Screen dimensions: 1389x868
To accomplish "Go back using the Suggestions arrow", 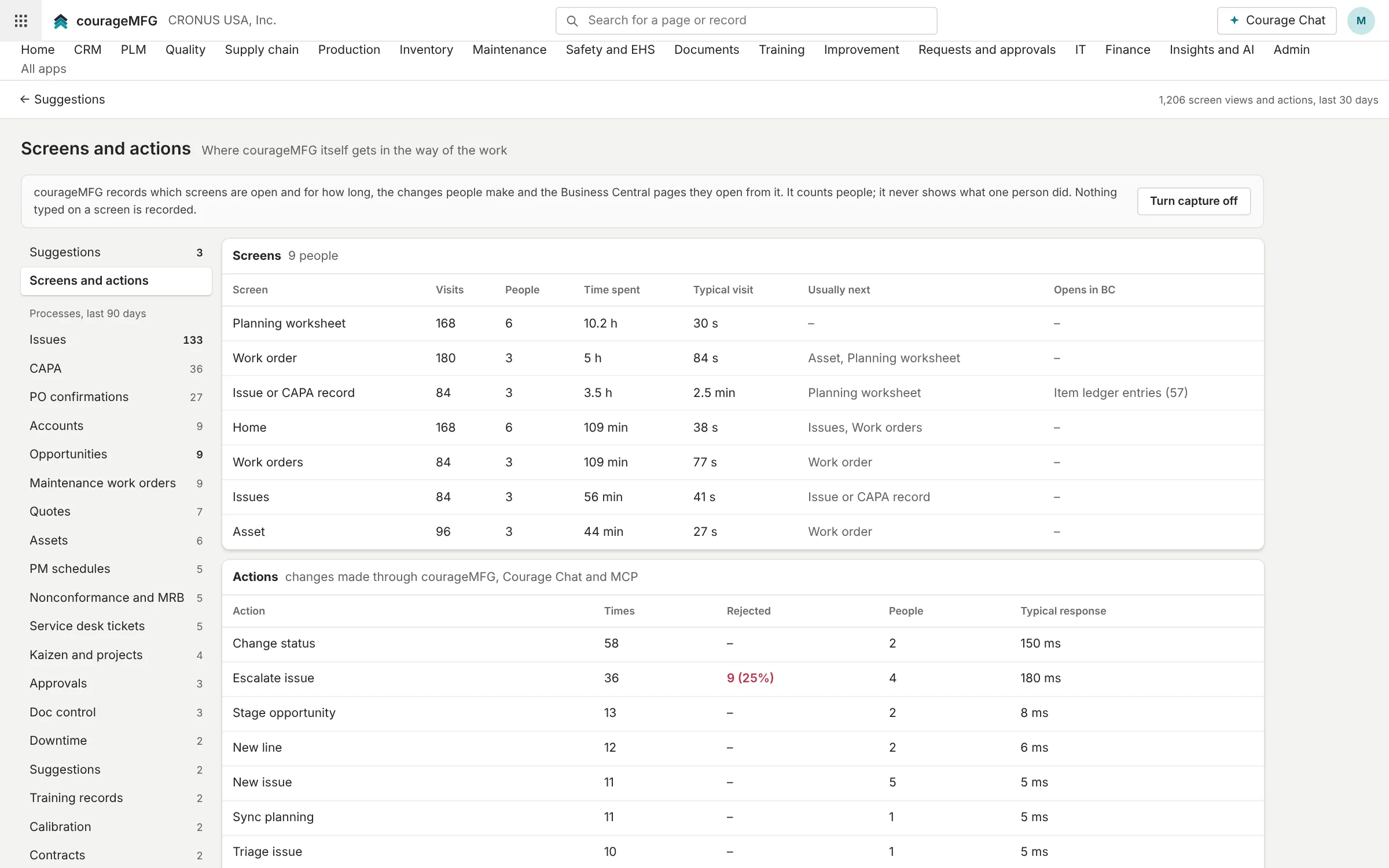I will click(63, 100).
